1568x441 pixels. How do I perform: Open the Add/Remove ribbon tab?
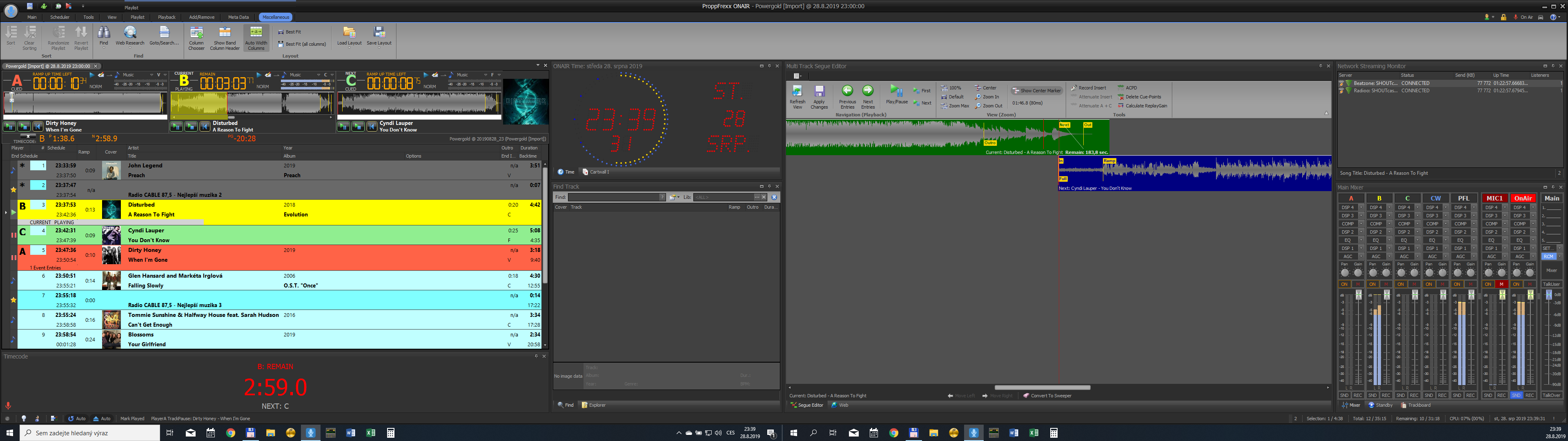pos(201,17)
